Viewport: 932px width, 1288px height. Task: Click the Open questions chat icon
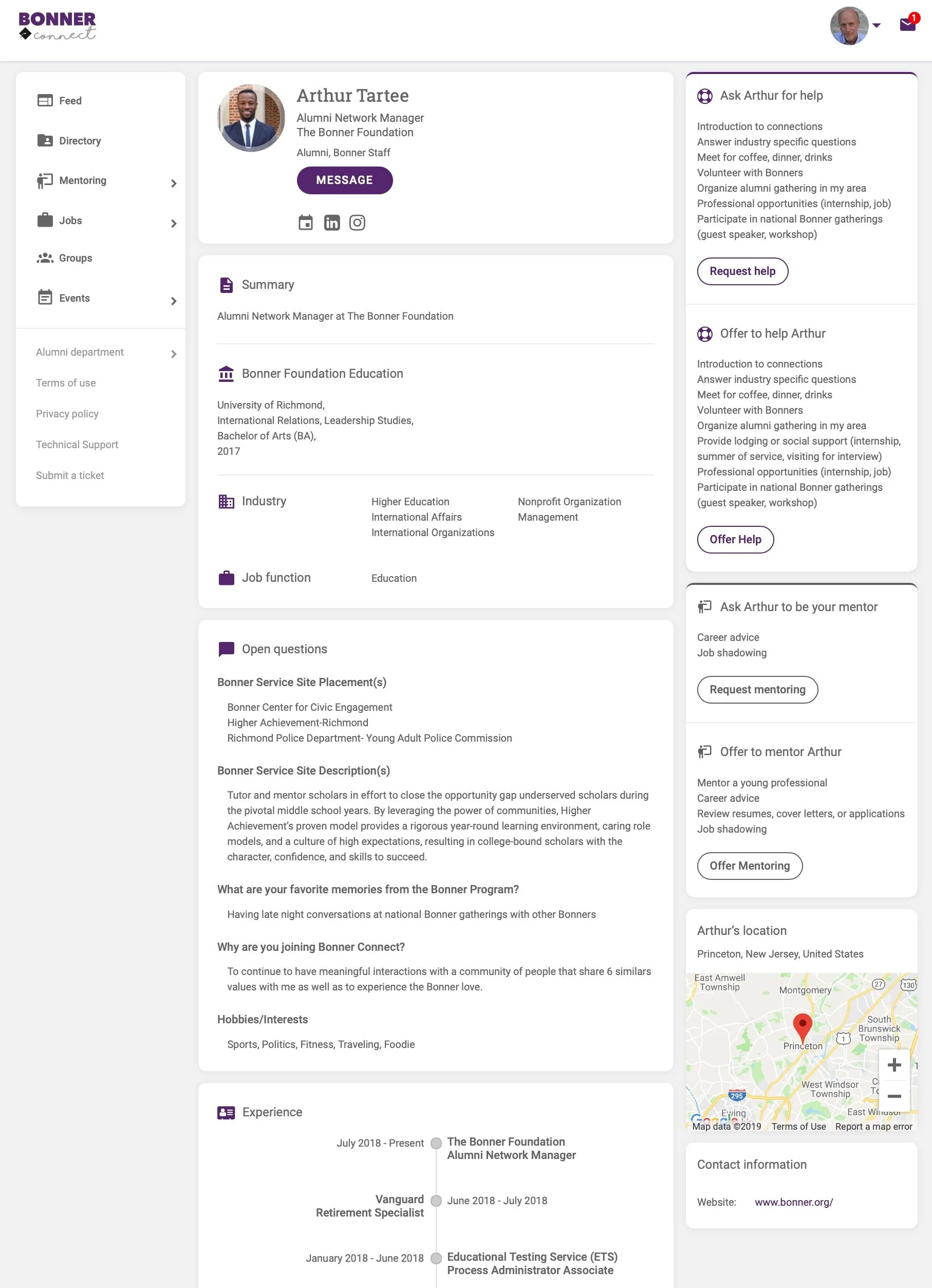(226, 649)
